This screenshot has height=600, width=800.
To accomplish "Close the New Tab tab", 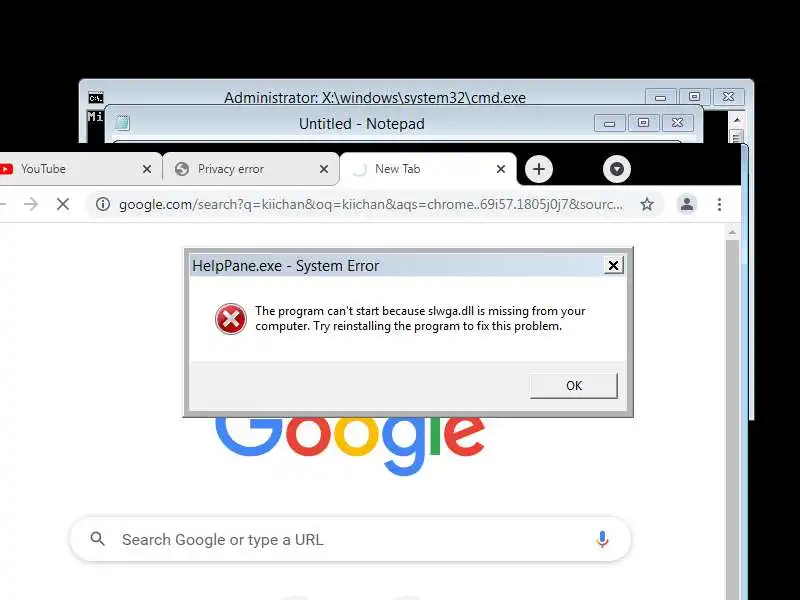I will 501,169.
